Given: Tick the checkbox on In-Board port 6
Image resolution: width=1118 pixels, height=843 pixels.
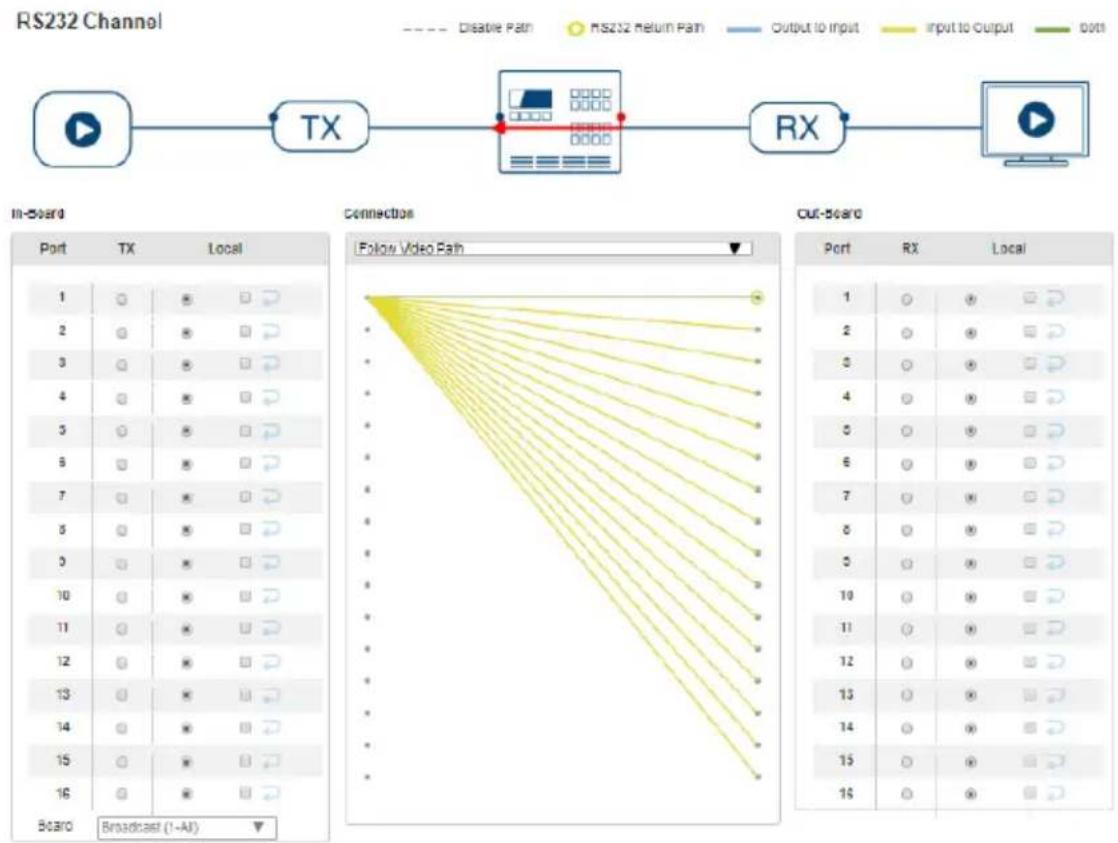Looking at the screenshot, I should (x=245, y=464).
